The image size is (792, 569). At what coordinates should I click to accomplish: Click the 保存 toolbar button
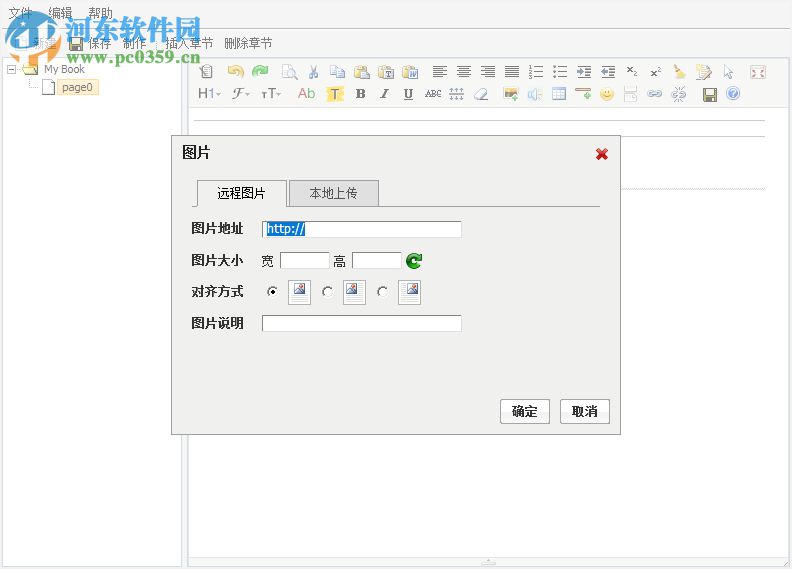click(90, 44)
